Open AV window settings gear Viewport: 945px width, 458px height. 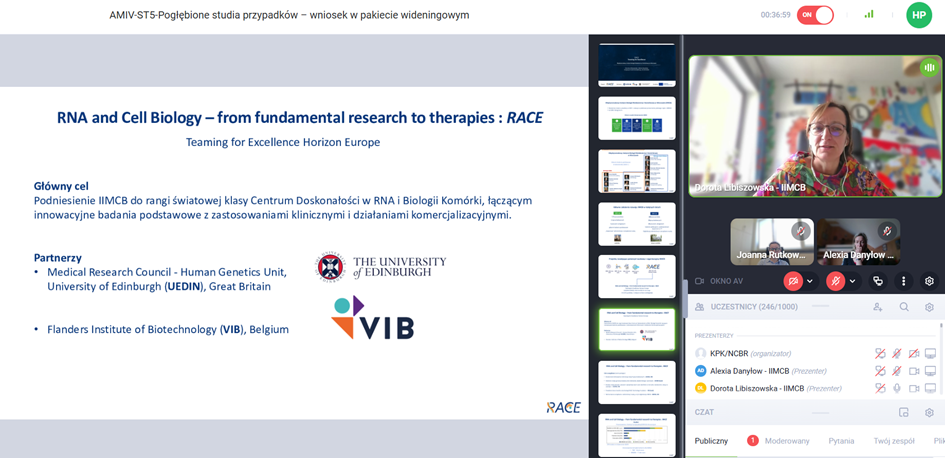(929, 281)
